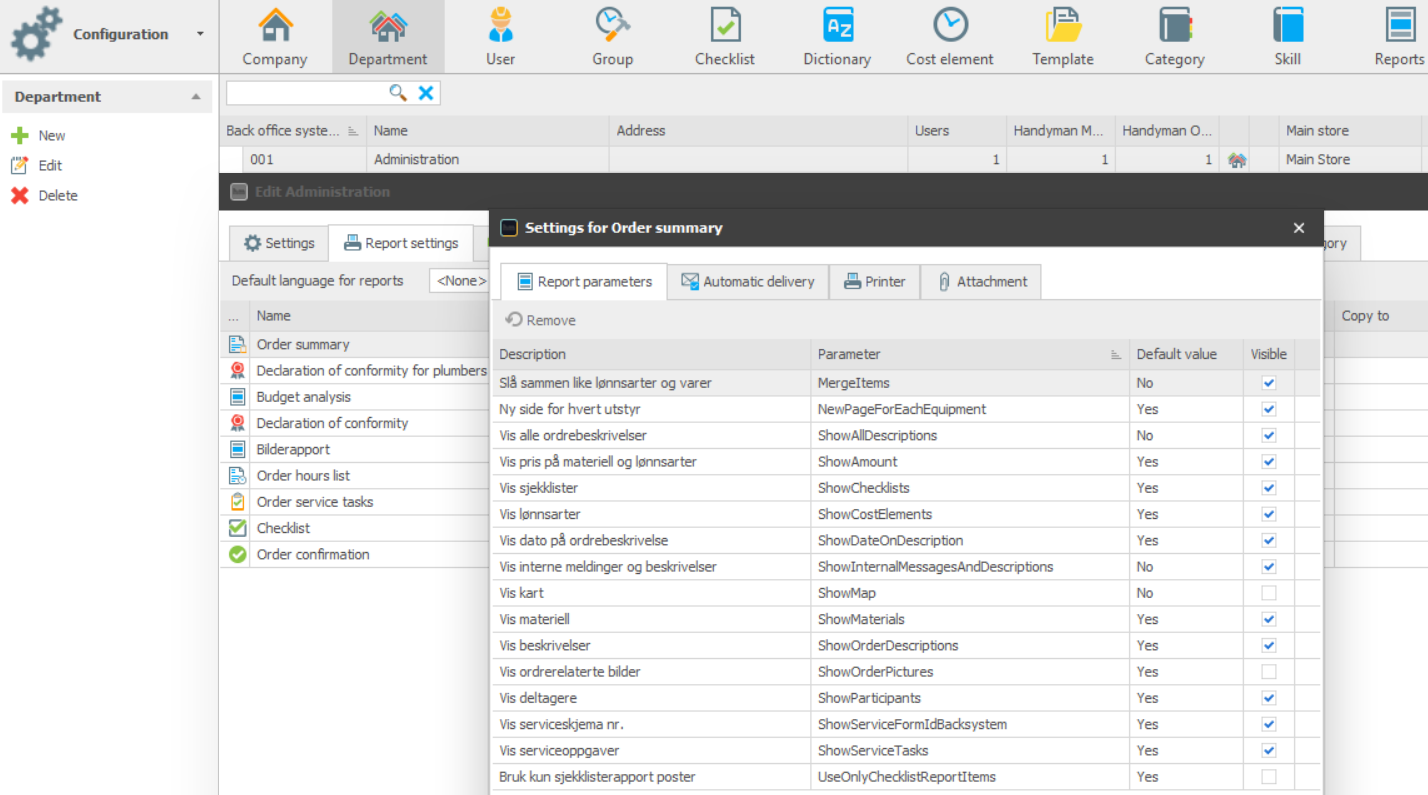Select the Vis deltagere description row

pos(651,698)
